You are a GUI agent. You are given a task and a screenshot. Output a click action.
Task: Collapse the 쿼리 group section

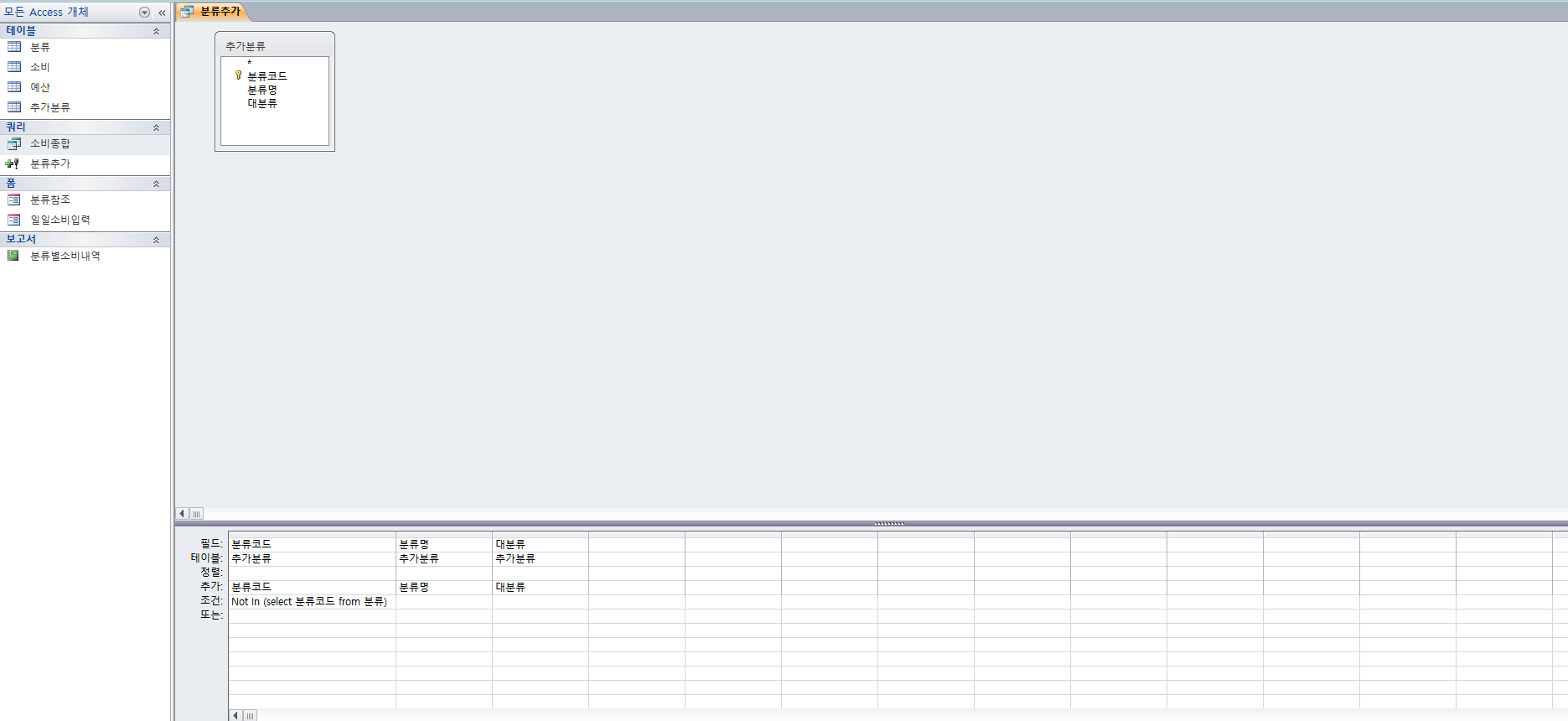point(156,127)
